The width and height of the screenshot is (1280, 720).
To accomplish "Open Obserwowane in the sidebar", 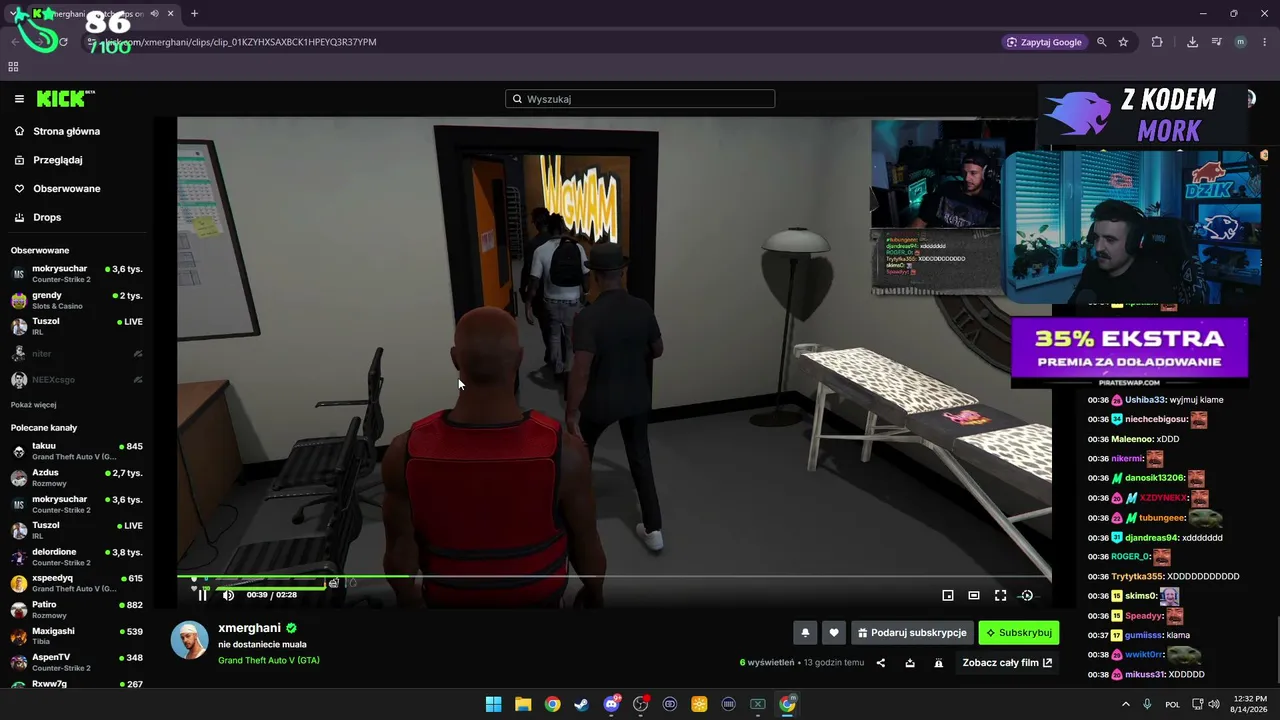I will click(x=66, y=189).
